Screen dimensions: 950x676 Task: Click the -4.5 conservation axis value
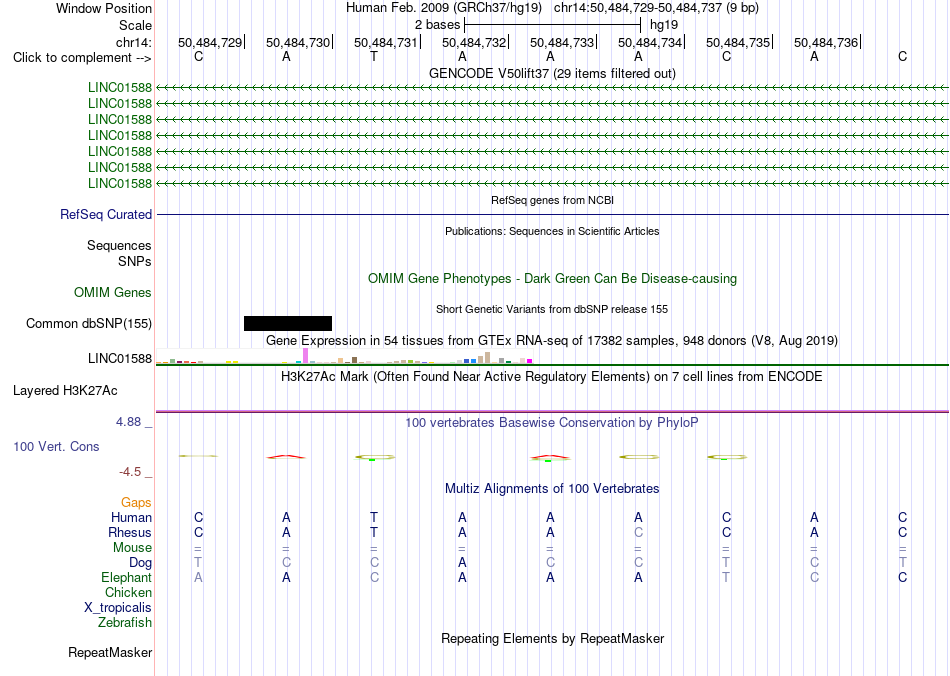coord(130,471)
